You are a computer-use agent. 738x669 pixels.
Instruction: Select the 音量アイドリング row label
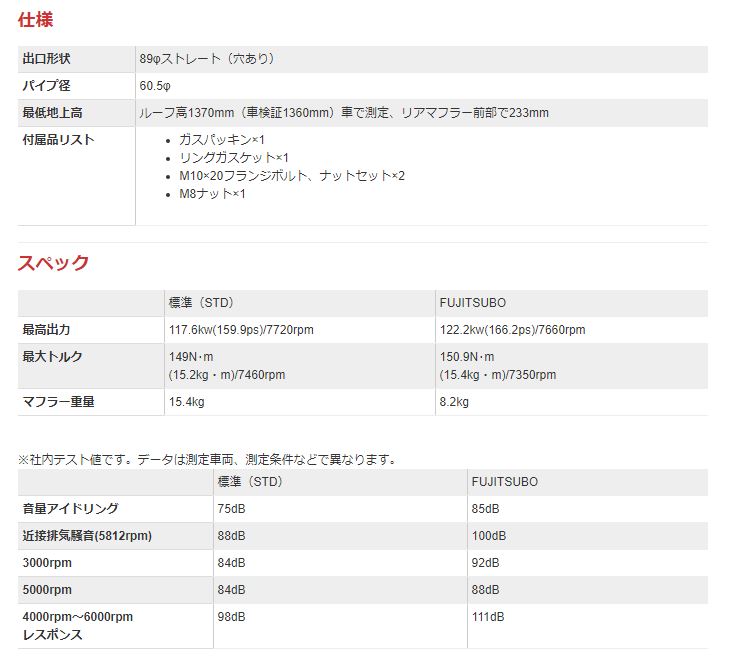[70, 509]
